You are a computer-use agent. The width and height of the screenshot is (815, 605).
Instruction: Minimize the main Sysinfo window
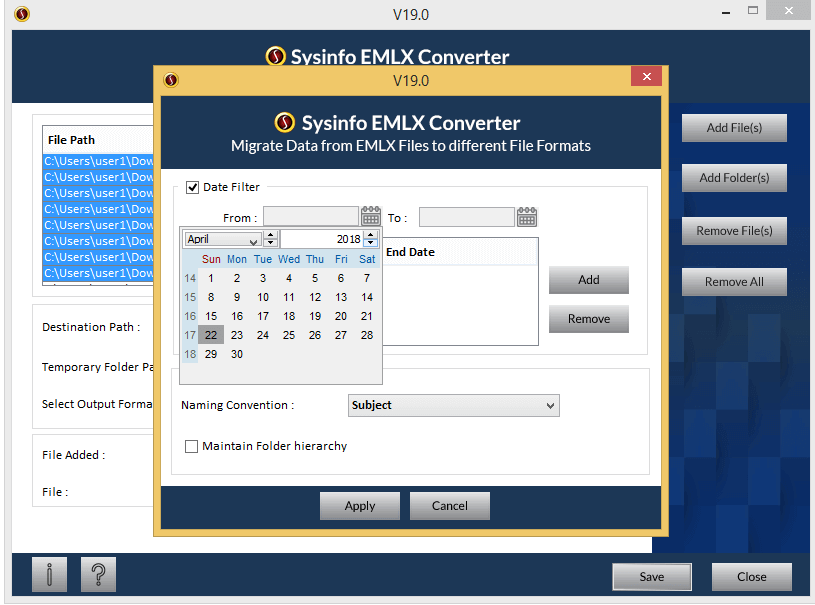click(x=726, y=11)
